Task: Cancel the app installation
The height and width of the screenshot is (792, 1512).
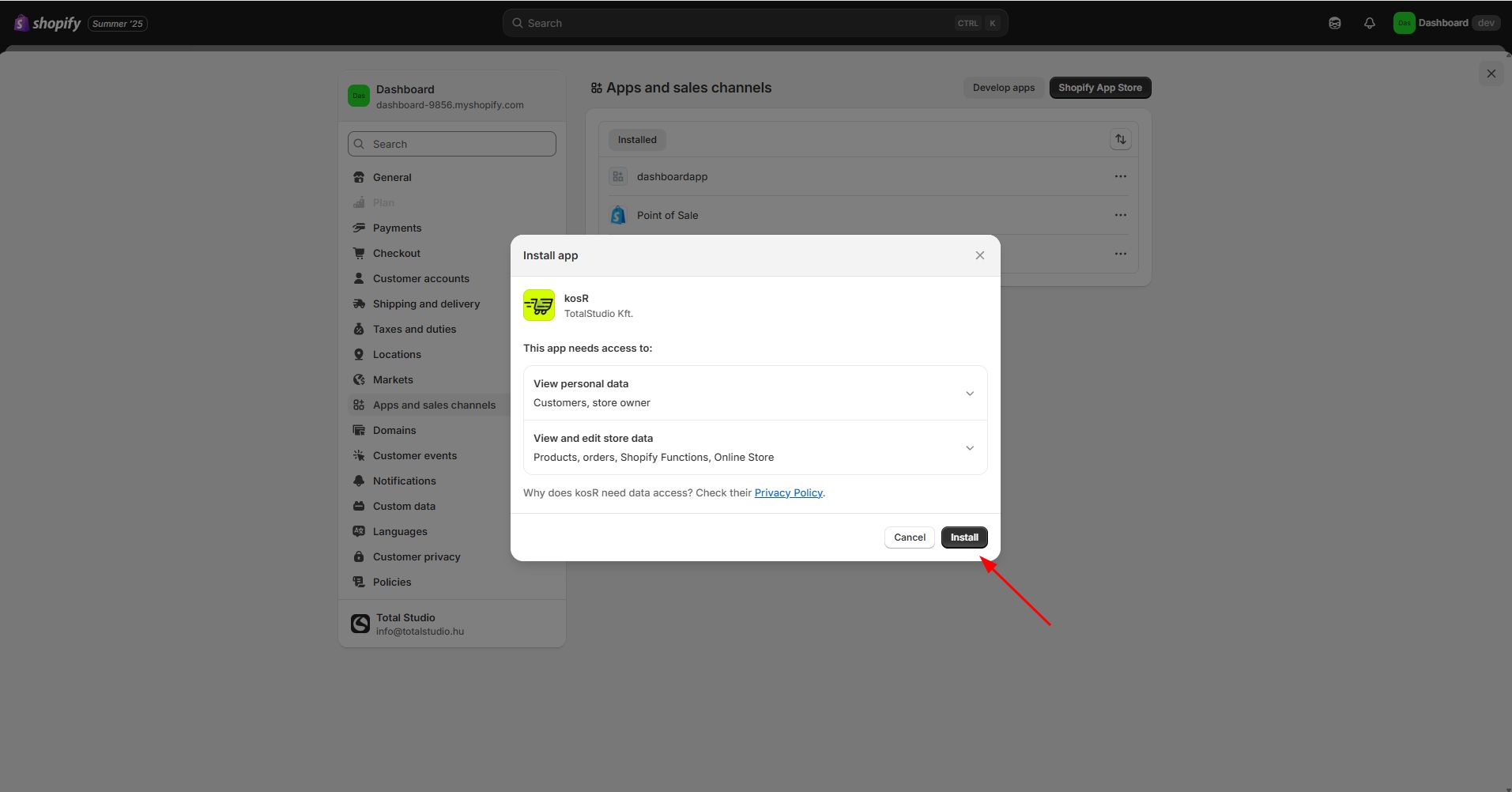Action: click(x=909, y=537)
